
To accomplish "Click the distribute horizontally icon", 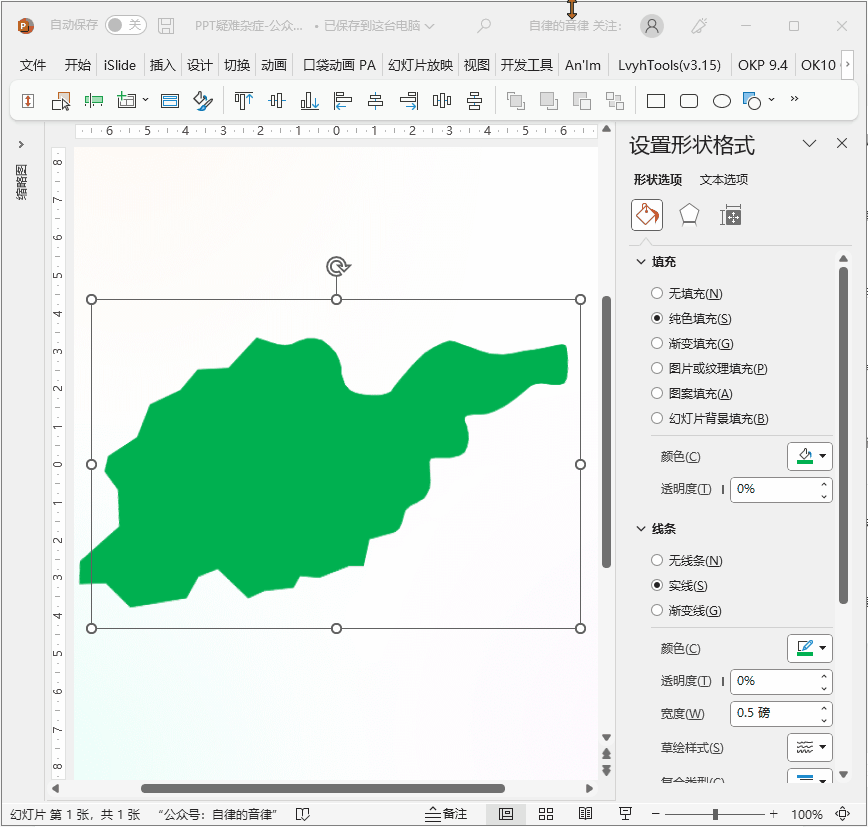I will pos(442,101).
